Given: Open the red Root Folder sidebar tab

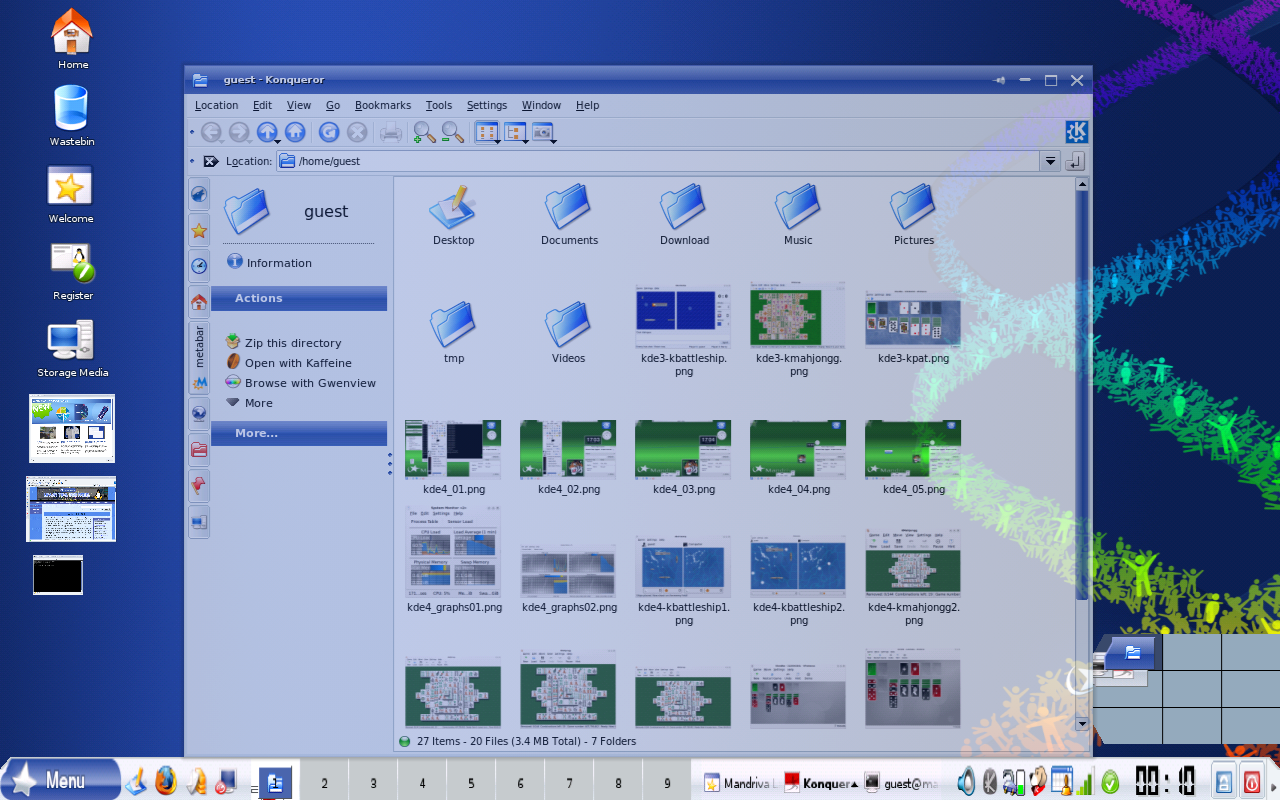Looking at the screenshot, I should point(199,450).
